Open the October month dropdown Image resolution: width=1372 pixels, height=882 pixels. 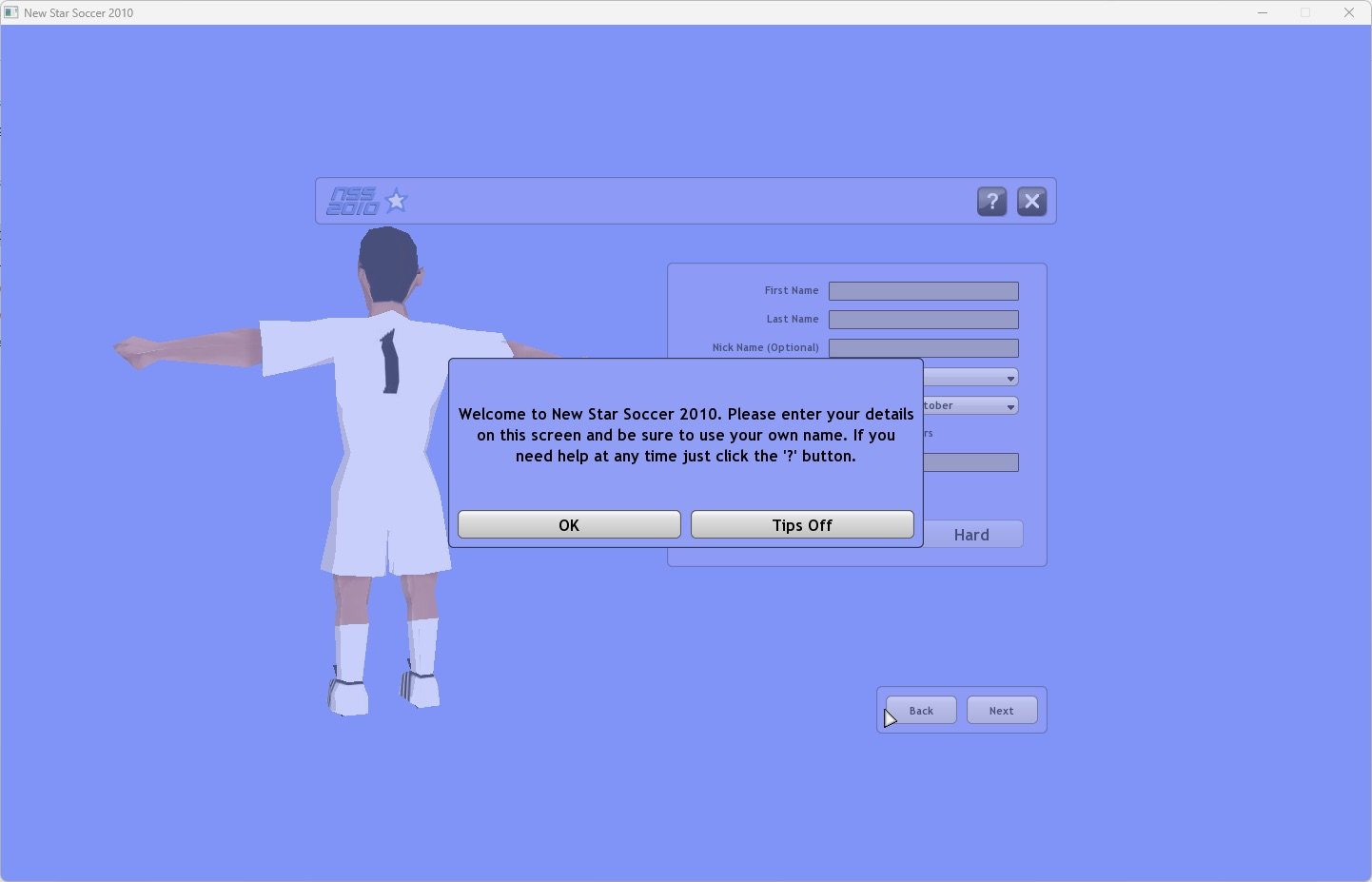970,406
